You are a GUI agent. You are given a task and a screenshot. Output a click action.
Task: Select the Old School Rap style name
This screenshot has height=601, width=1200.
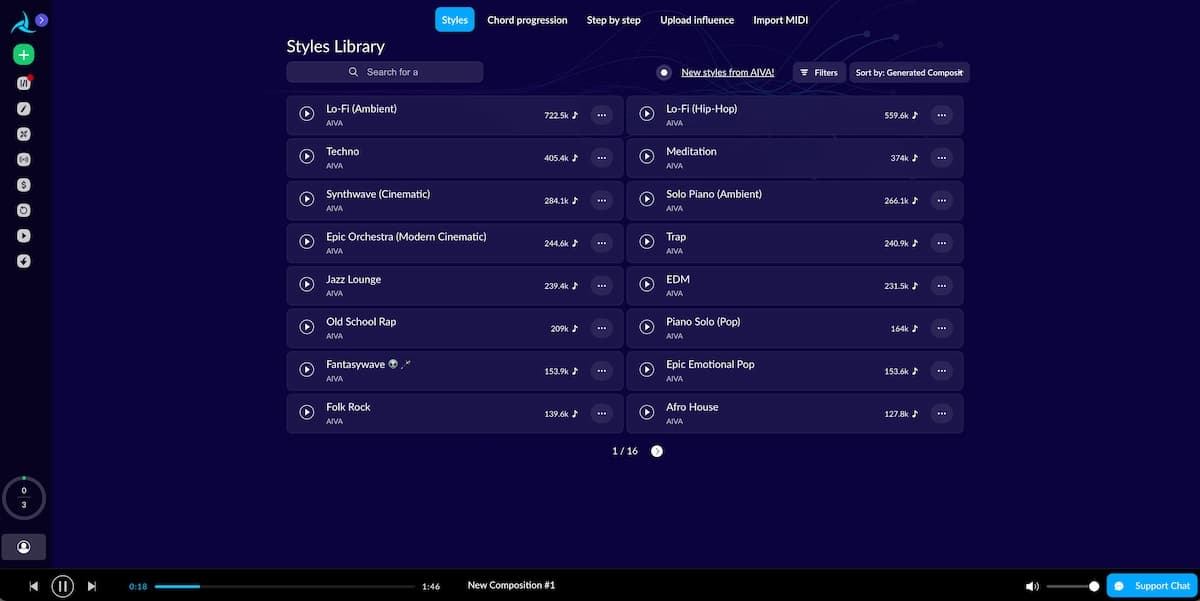click(x=361, y=322)
